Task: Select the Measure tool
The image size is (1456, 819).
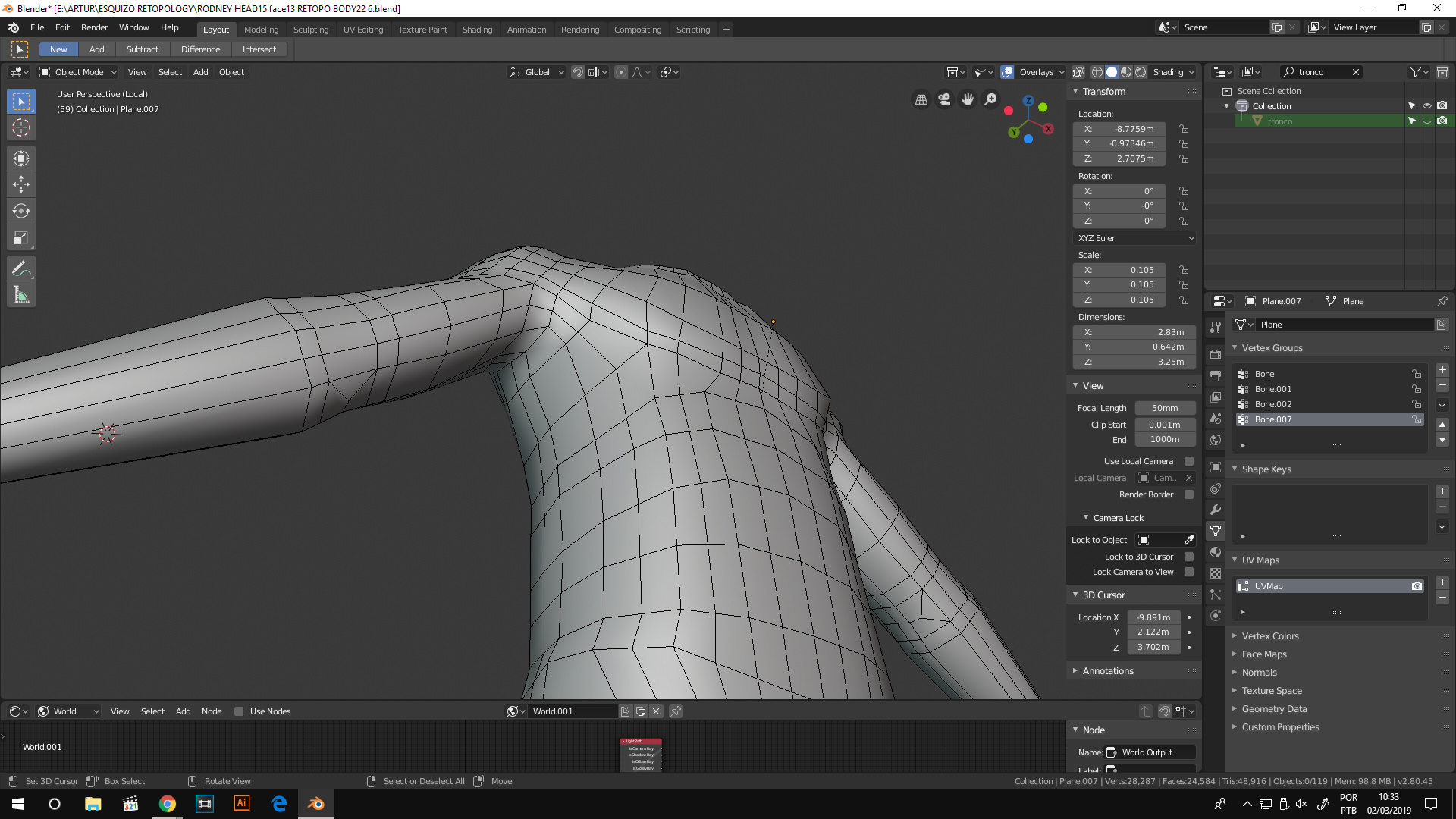Action: point(21,295)
